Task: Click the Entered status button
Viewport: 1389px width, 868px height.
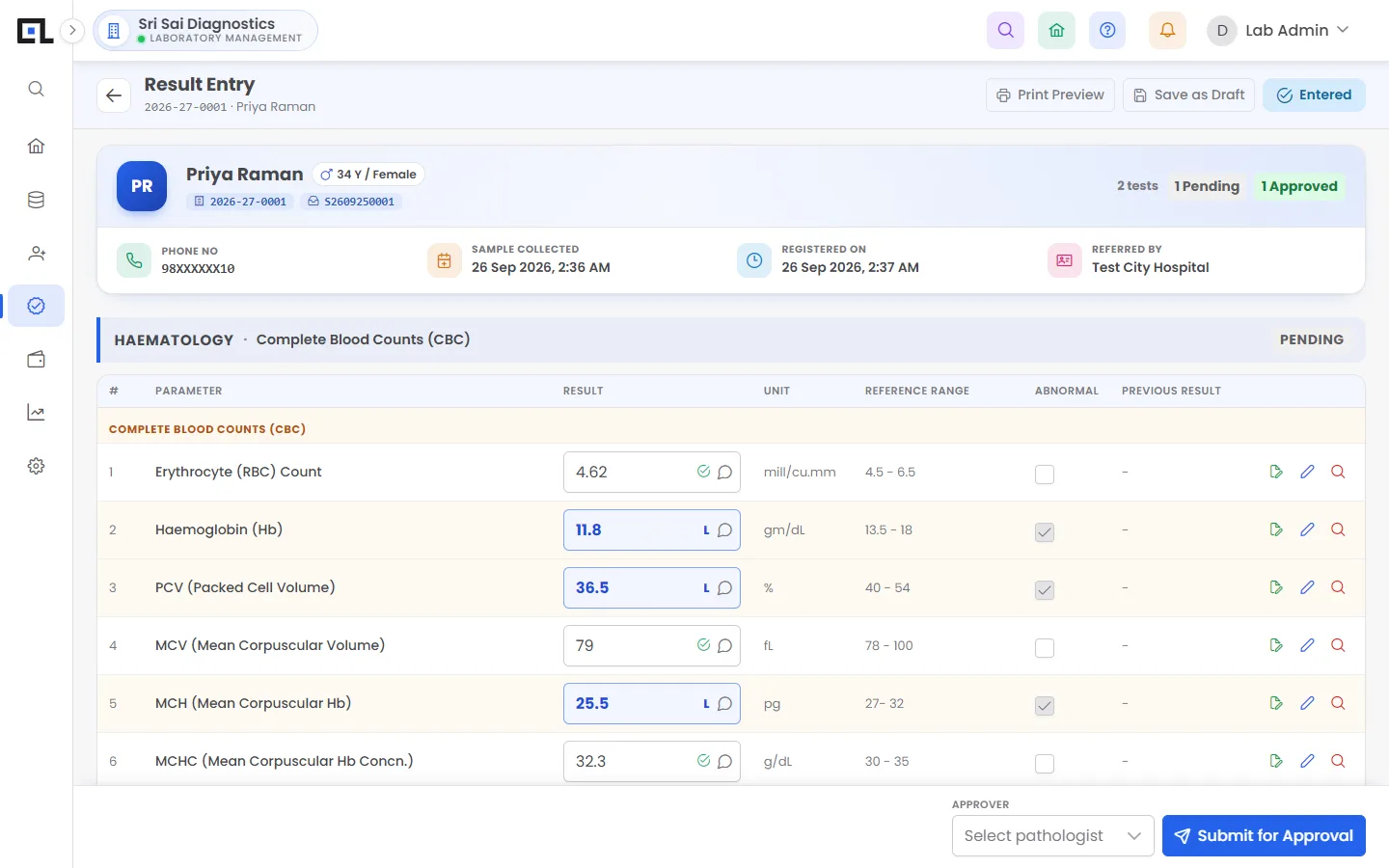Action: pyautogui.click(x=1314, y=95)
